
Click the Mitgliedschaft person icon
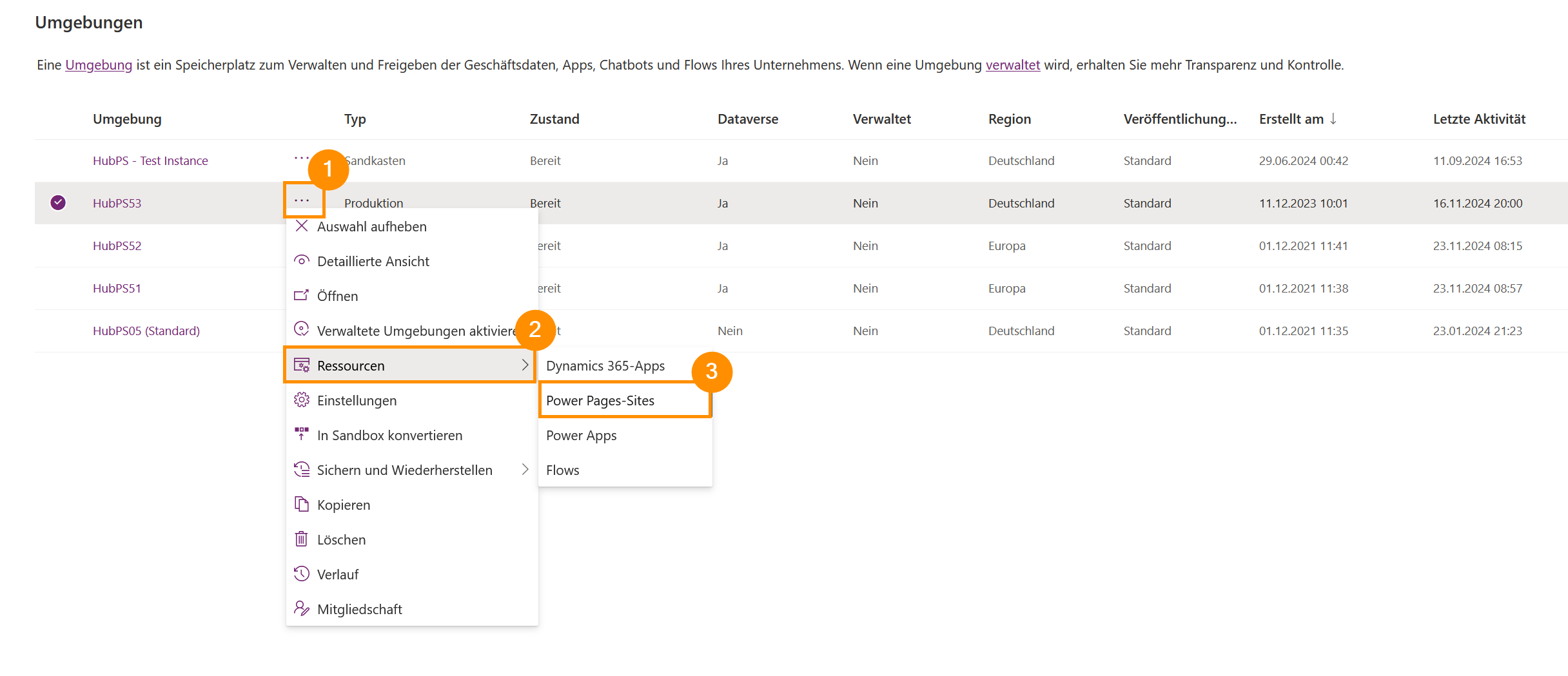click(301, 609)
